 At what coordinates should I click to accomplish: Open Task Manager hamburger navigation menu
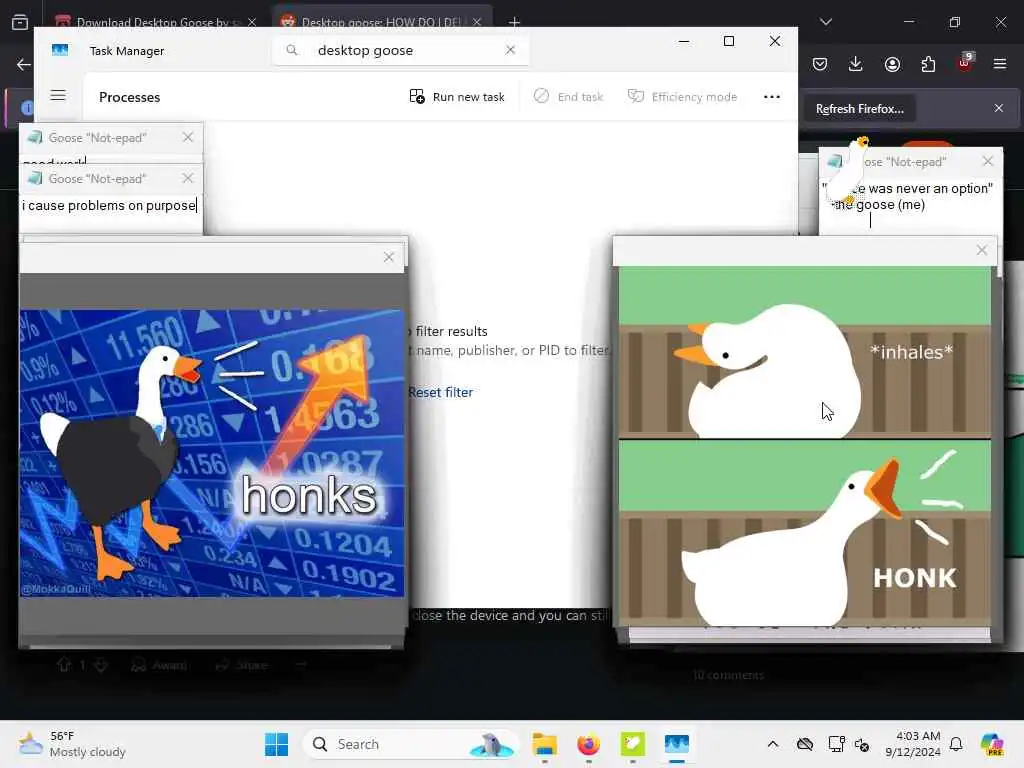(57, 96)
